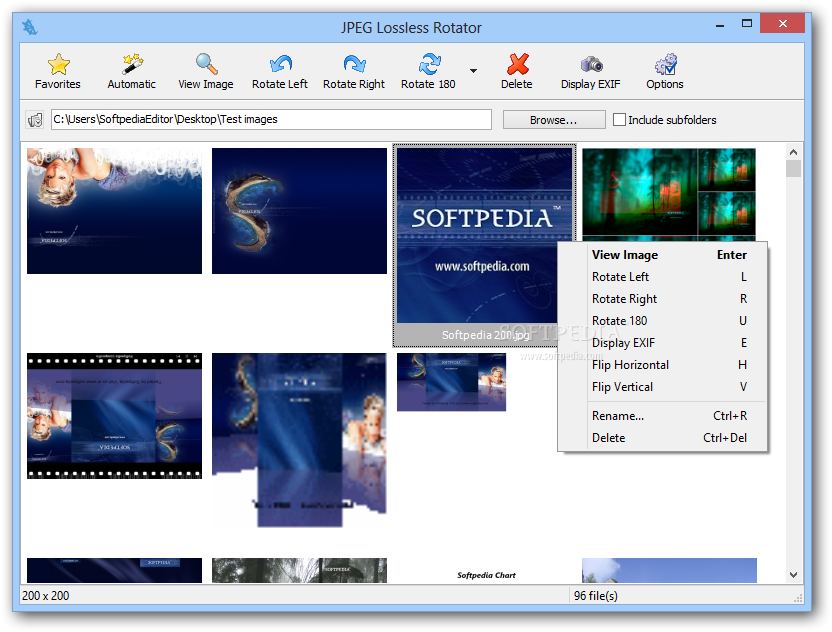Toggle the Include subfolders checkbox
Image resolution: width=832 pixels, height=632 pixels.
click(619, 120)
